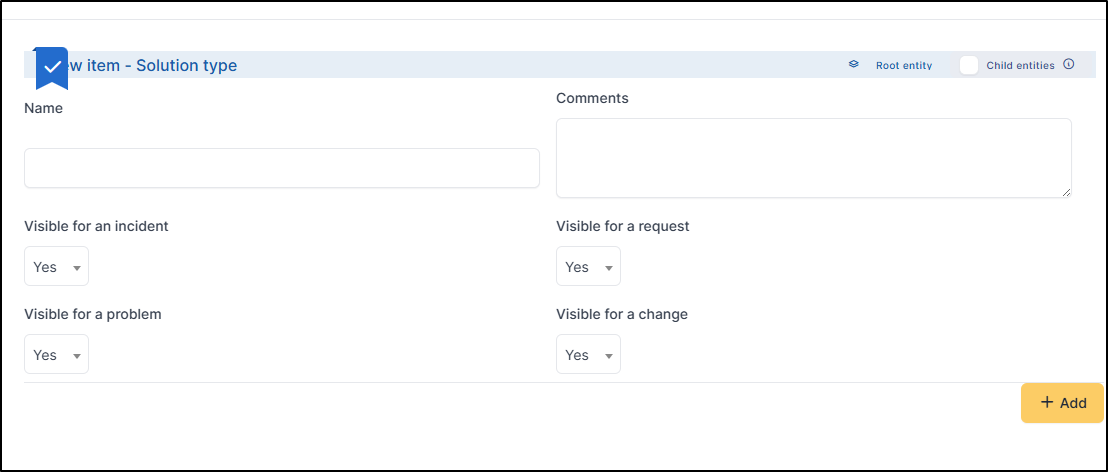Click the info icon beside Child entities

pyautogui.click(x=1068, y=65)
